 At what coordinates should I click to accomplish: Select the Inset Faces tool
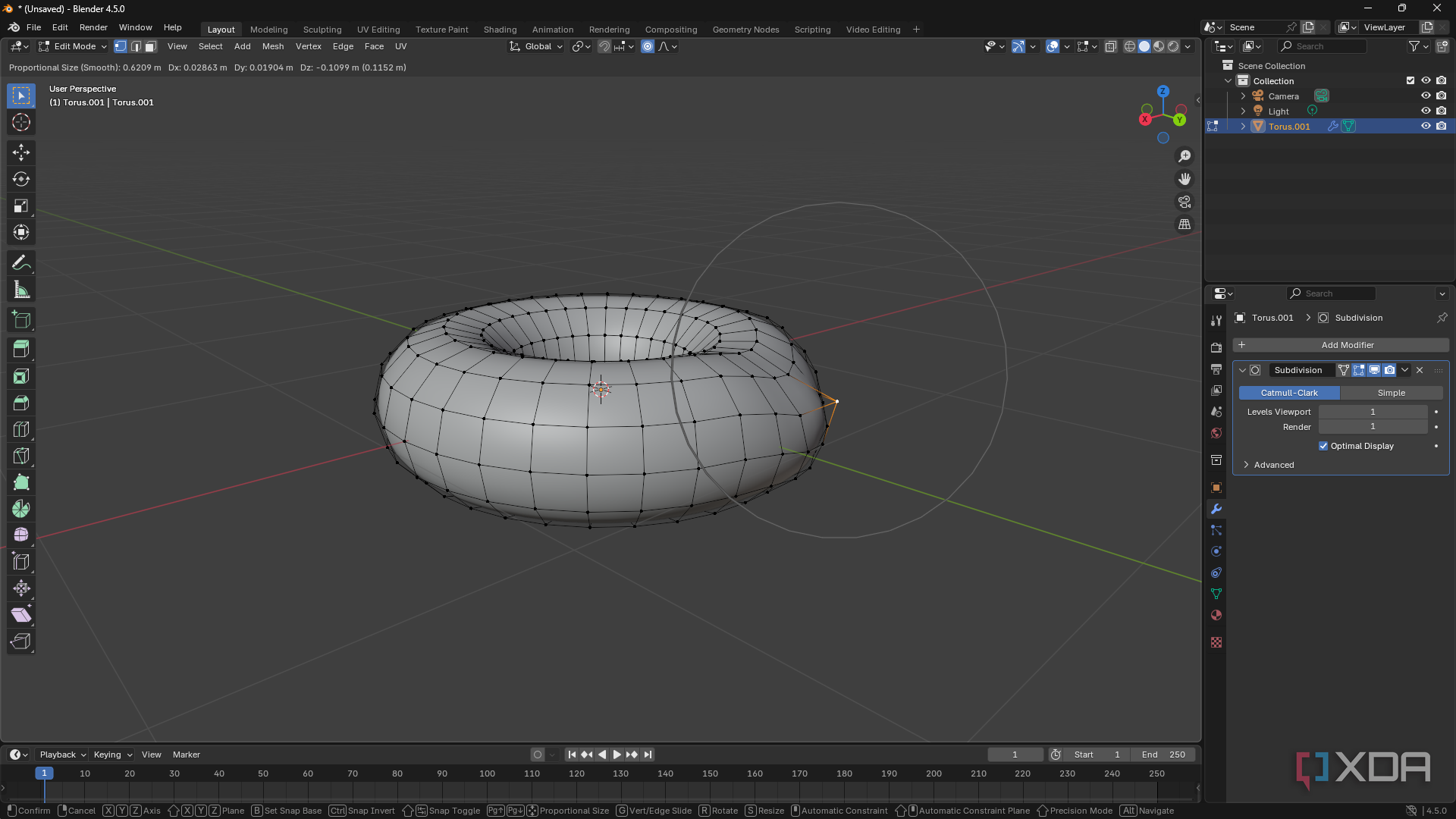pyautogui.click(x=21, y=376)
